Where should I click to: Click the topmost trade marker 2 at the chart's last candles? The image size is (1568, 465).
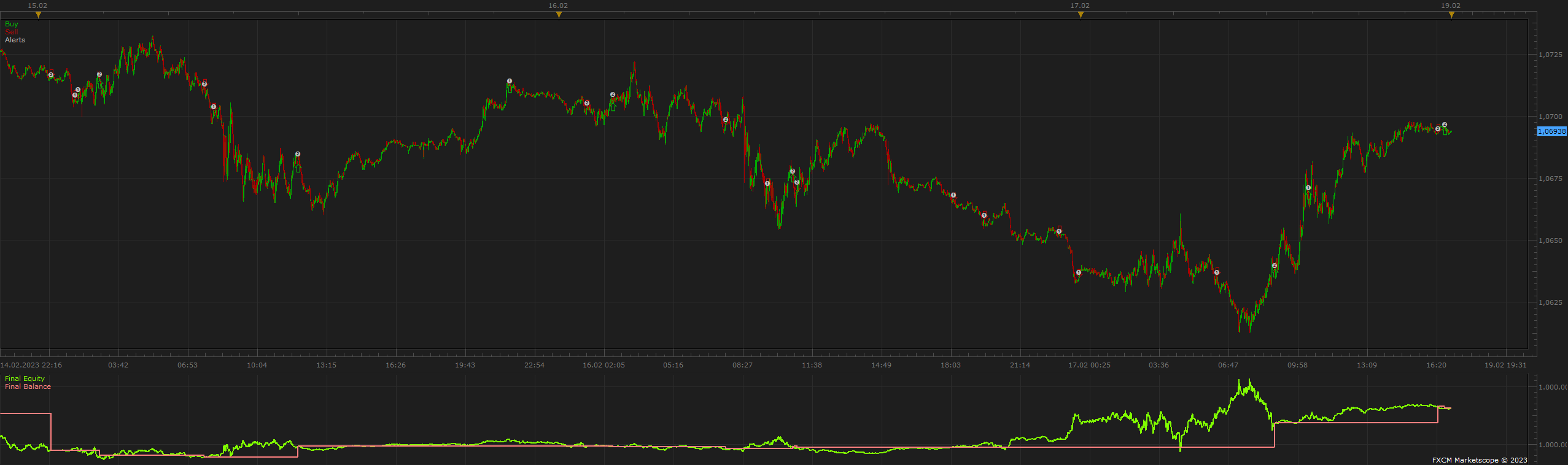pyautogui.click(x=1445, y=125)
